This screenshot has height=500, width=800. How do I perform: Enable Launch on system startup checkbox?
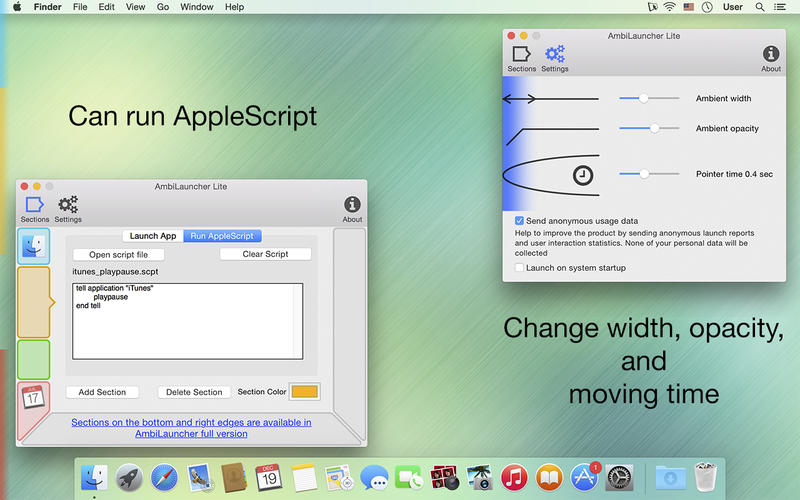(520, 268)
